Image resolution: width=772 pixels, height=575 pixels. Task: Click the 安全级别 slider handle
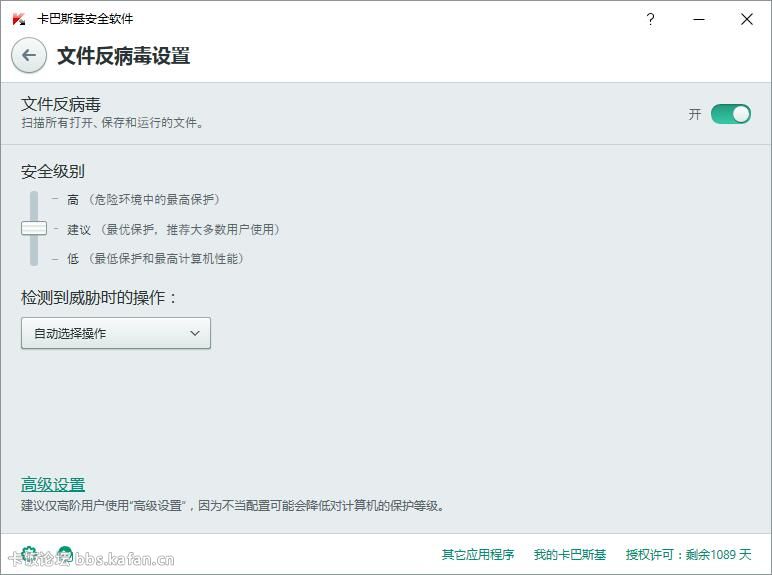[34, 228]
